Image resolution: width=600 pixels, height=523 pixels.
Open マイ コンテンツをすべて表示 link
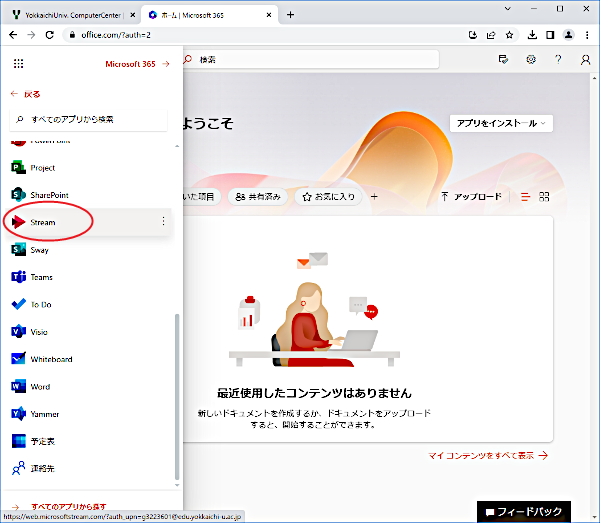click(488, 456)
